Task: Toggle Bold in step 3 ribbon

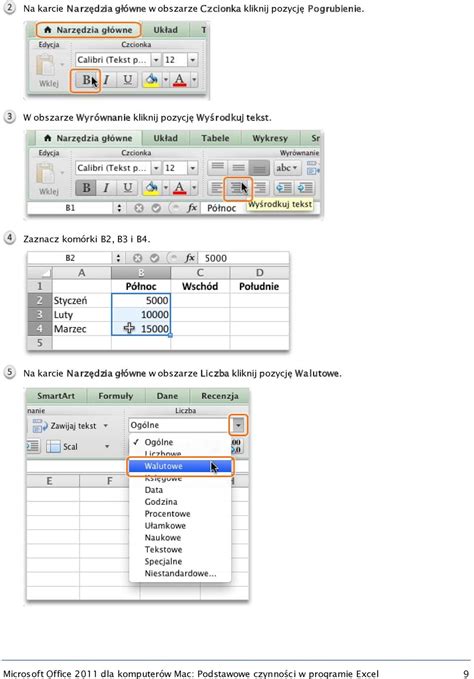Action: click(87, 188)
